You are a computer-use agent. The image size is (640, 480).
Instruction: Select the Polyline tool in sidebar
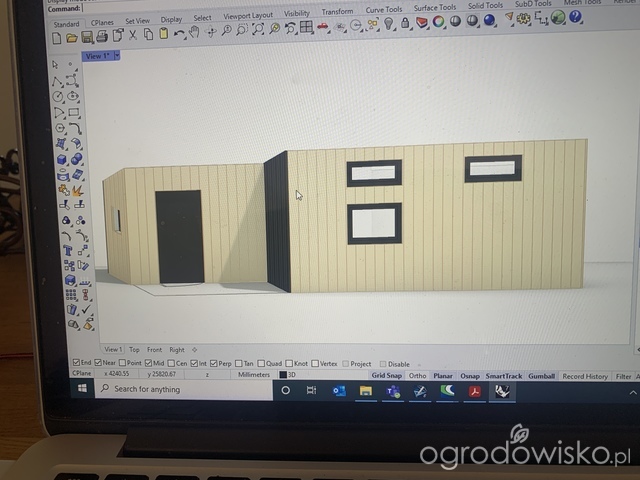(57, 81)
